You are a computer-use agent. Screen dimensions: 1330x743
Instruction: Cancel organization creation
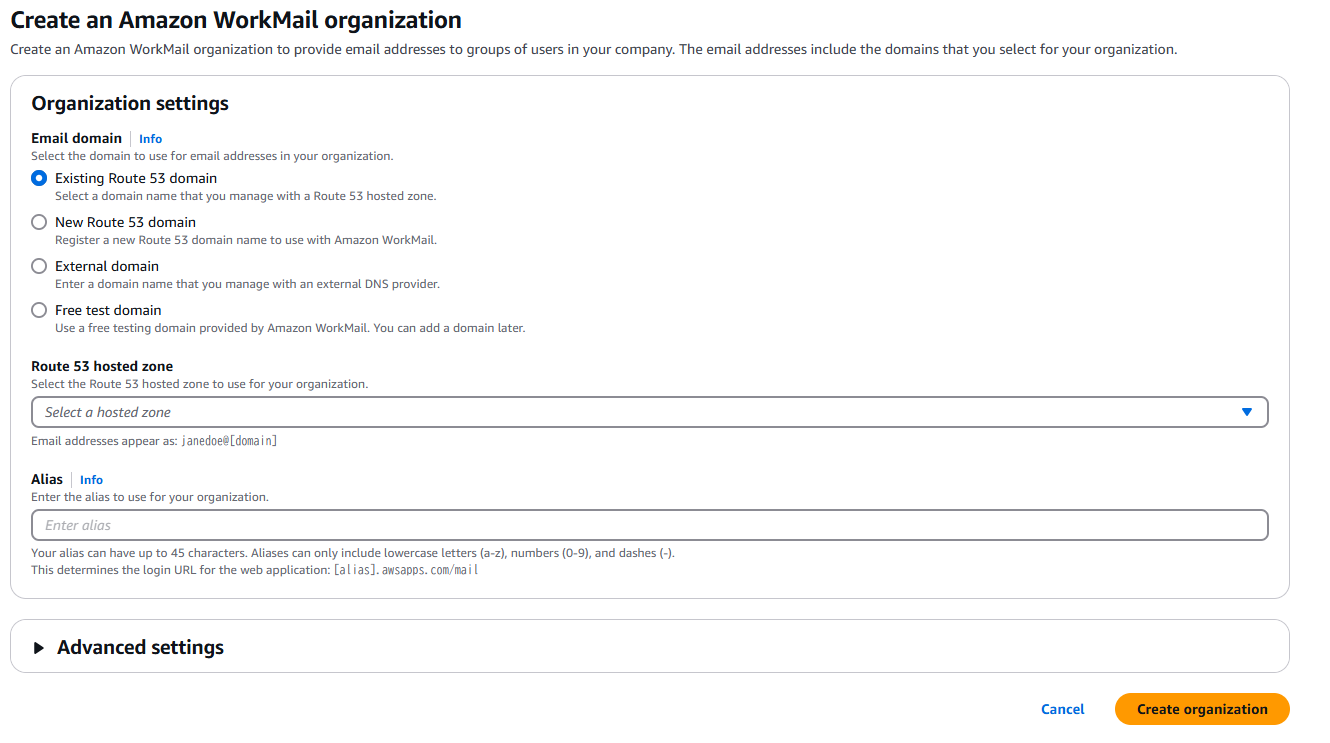click(x=1062, y=709)
